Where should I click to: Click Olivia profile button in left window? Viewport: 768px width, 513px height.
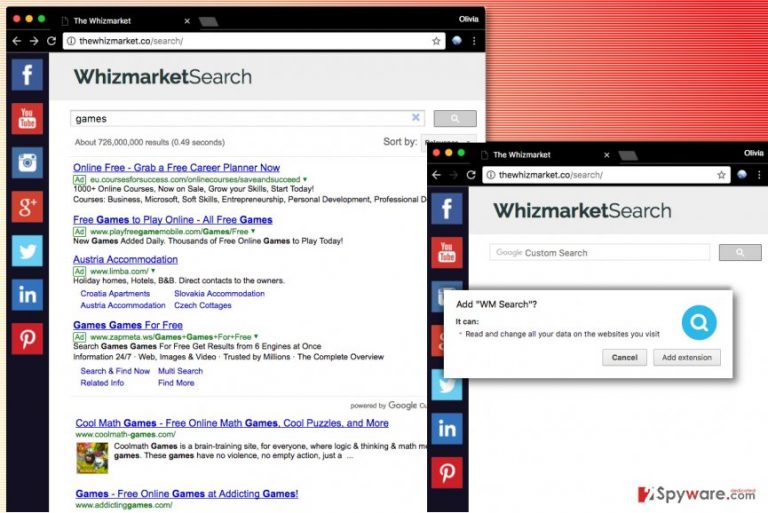click(468, 19)
